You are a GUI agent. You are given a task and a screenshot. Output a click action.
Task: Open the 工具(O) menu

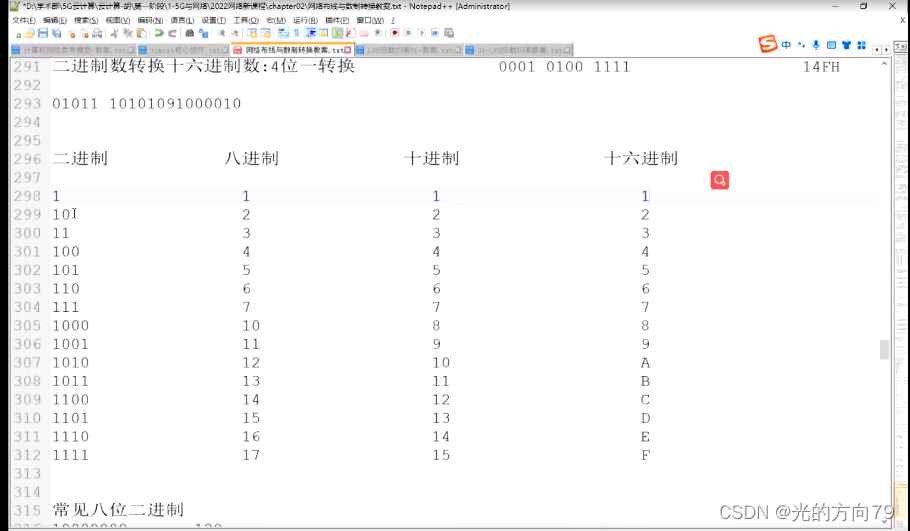click(245, 20)
